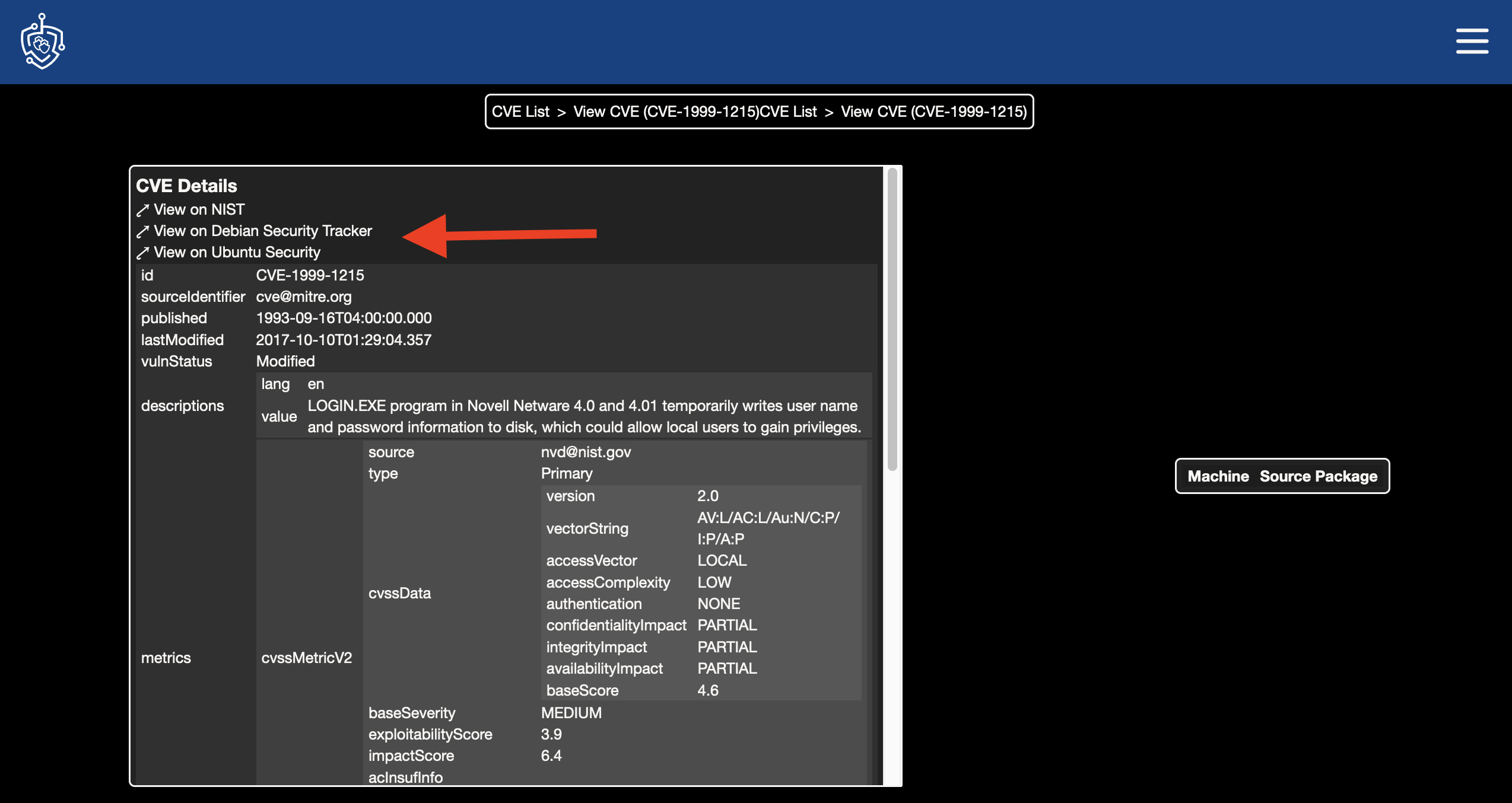The width and height of the screenshot is (1512, 803).
Task: Click external link icon beside View on NIST
Action: (142, 210)
